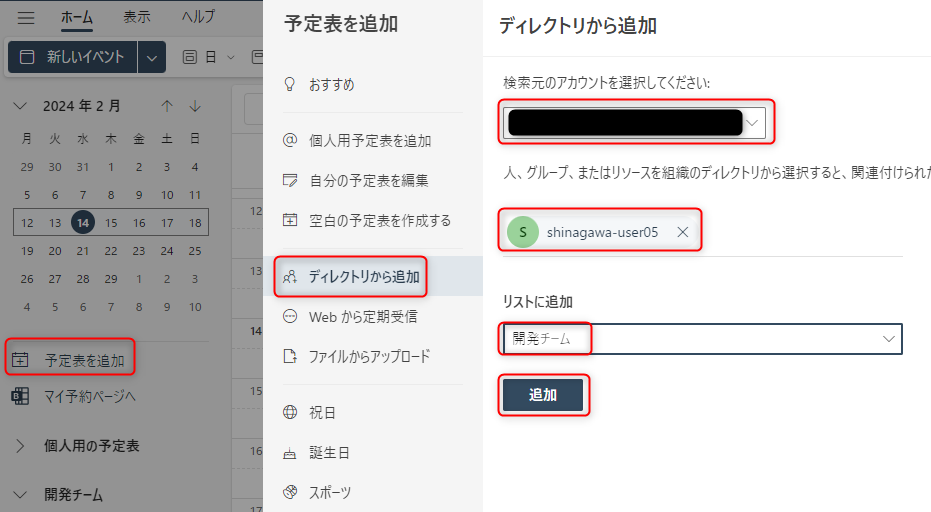Screen dimensions: 931x512
Task: Click 予定表を追加 in the left pane
Action: coord(84,360)
